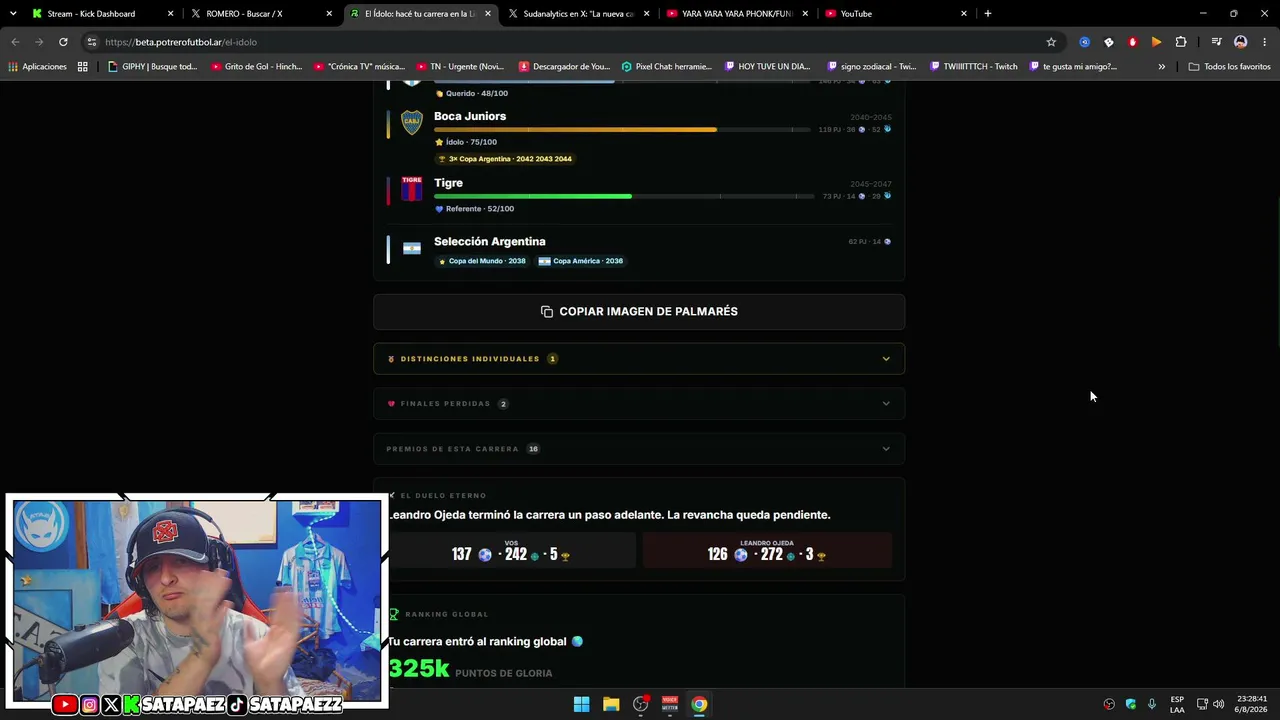Screen dimensions: 1280x720
Task: Click the Selección Argentina team name
Action: tap(490, 241)
